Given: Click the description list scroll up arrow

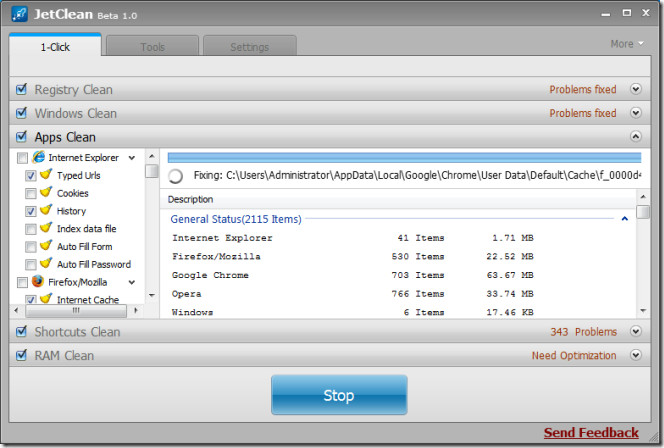Looking at the screenshot, I should tap(643, 196).
